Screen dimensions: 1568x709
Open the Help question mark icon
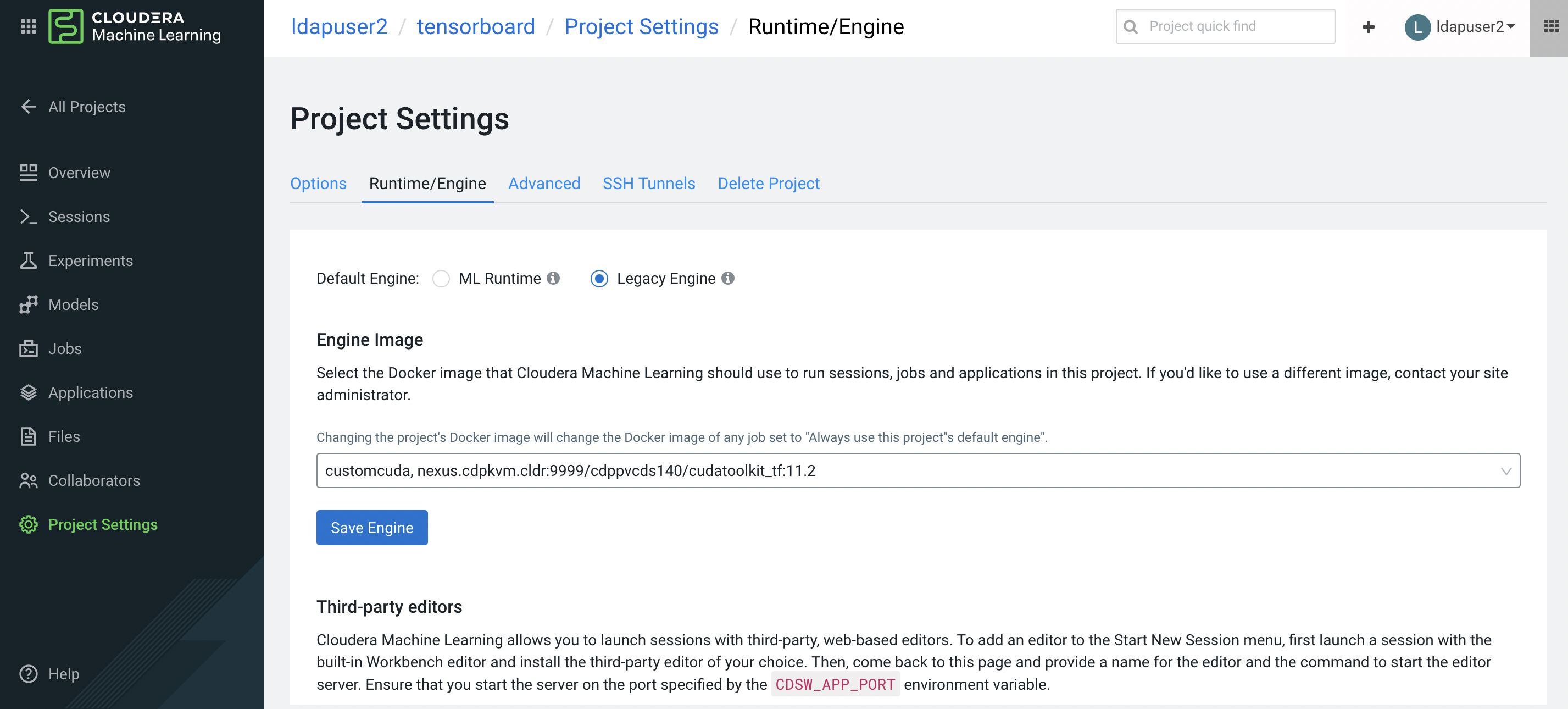28,674
